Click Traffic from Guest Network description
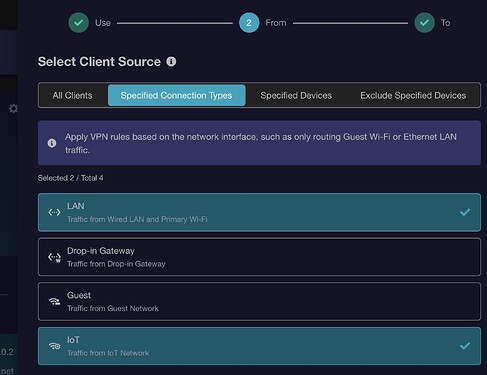The image size is (487, 375). [113, 308]
